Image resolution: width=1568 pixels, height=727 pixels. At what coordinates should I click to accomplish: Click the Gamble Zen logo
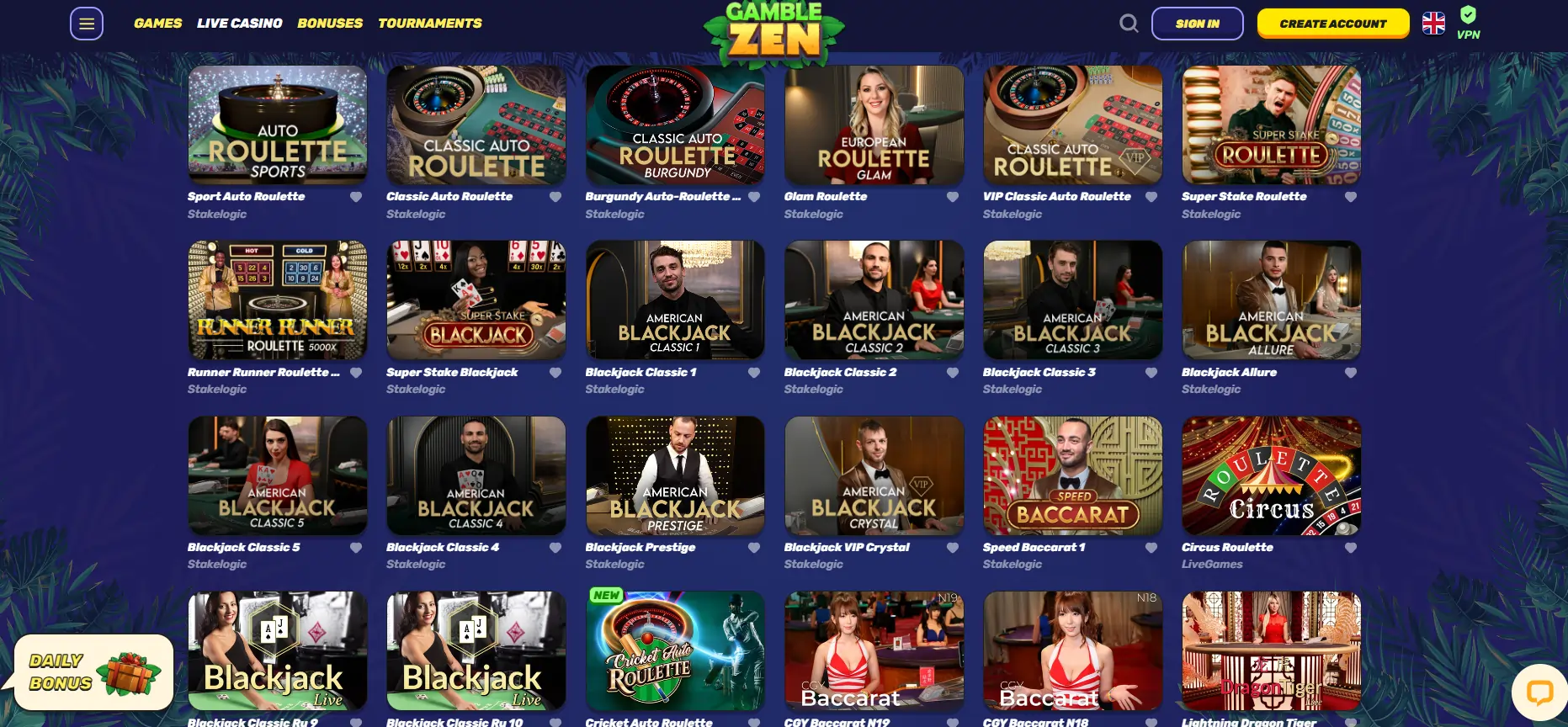coord(774,32)
